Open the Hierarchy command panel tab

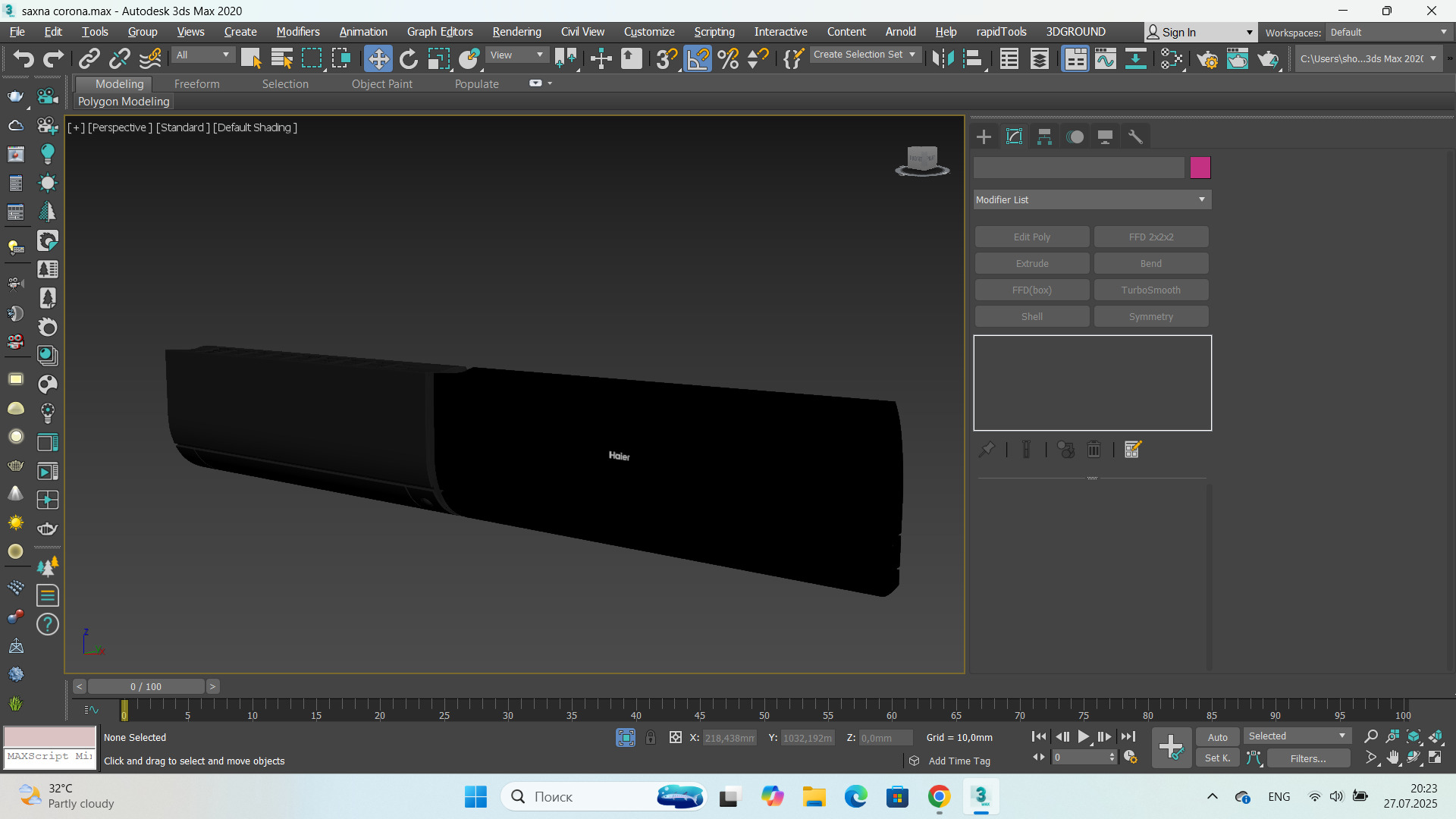1044,136
